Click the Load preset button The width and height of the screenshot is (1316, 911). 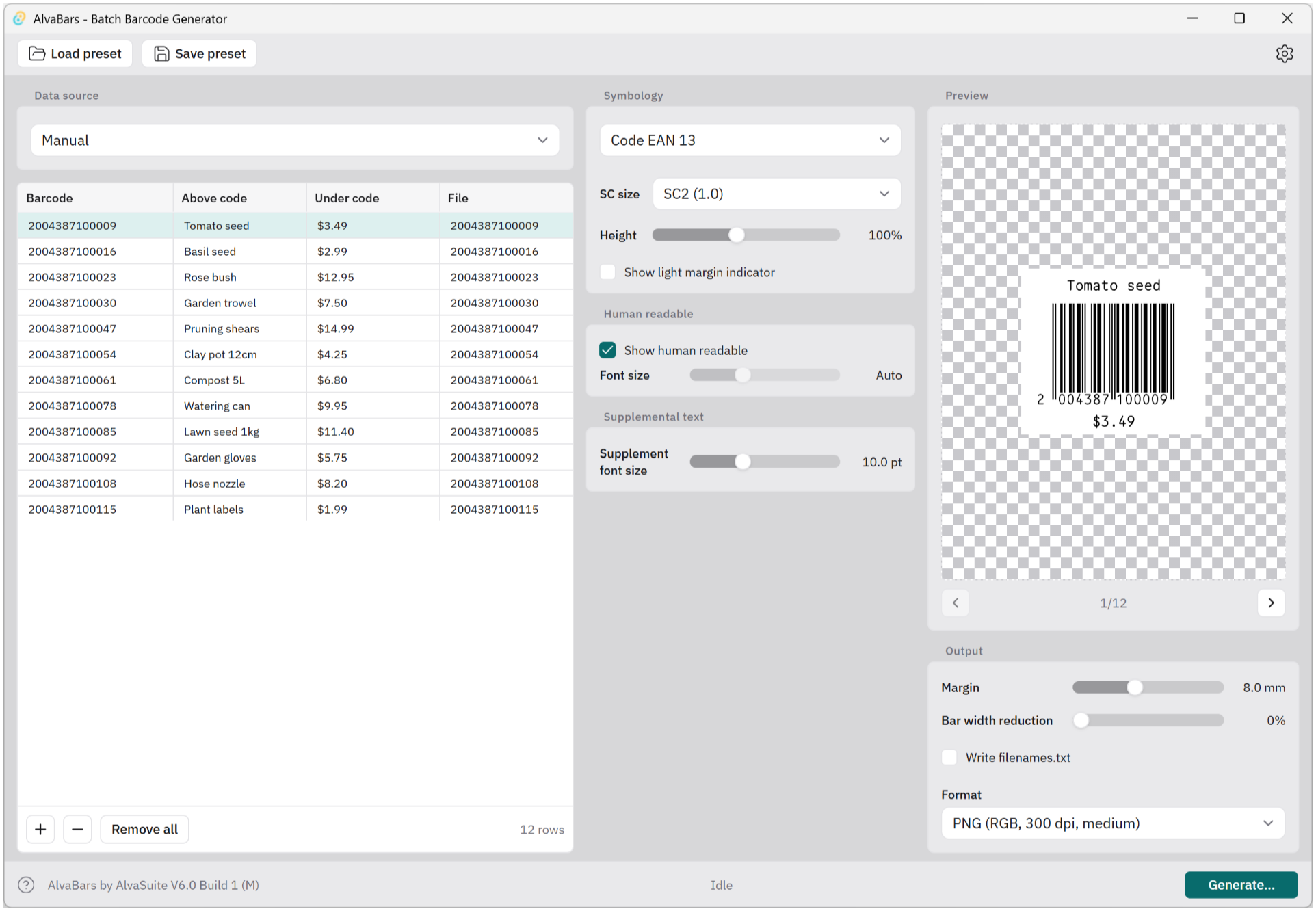75,54
